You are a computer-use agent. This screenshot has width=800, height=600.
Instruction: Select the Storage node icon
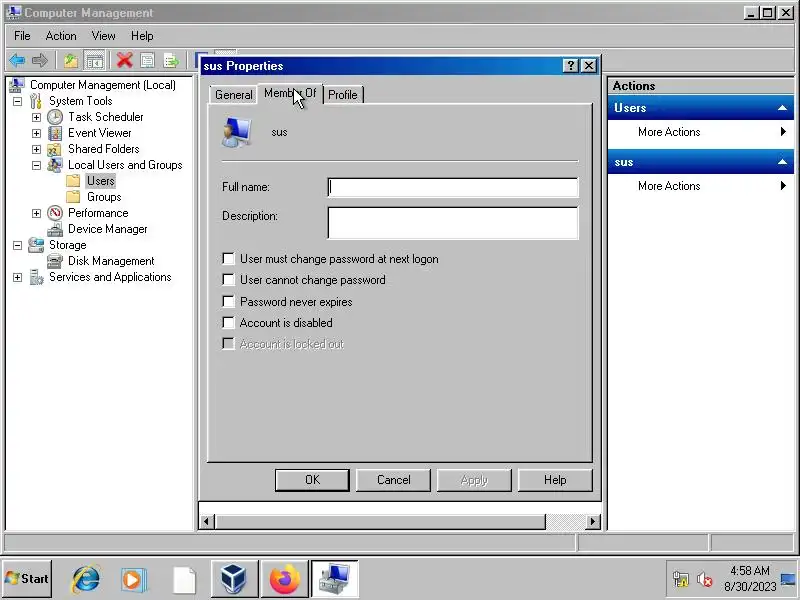[x=36, y=245]
